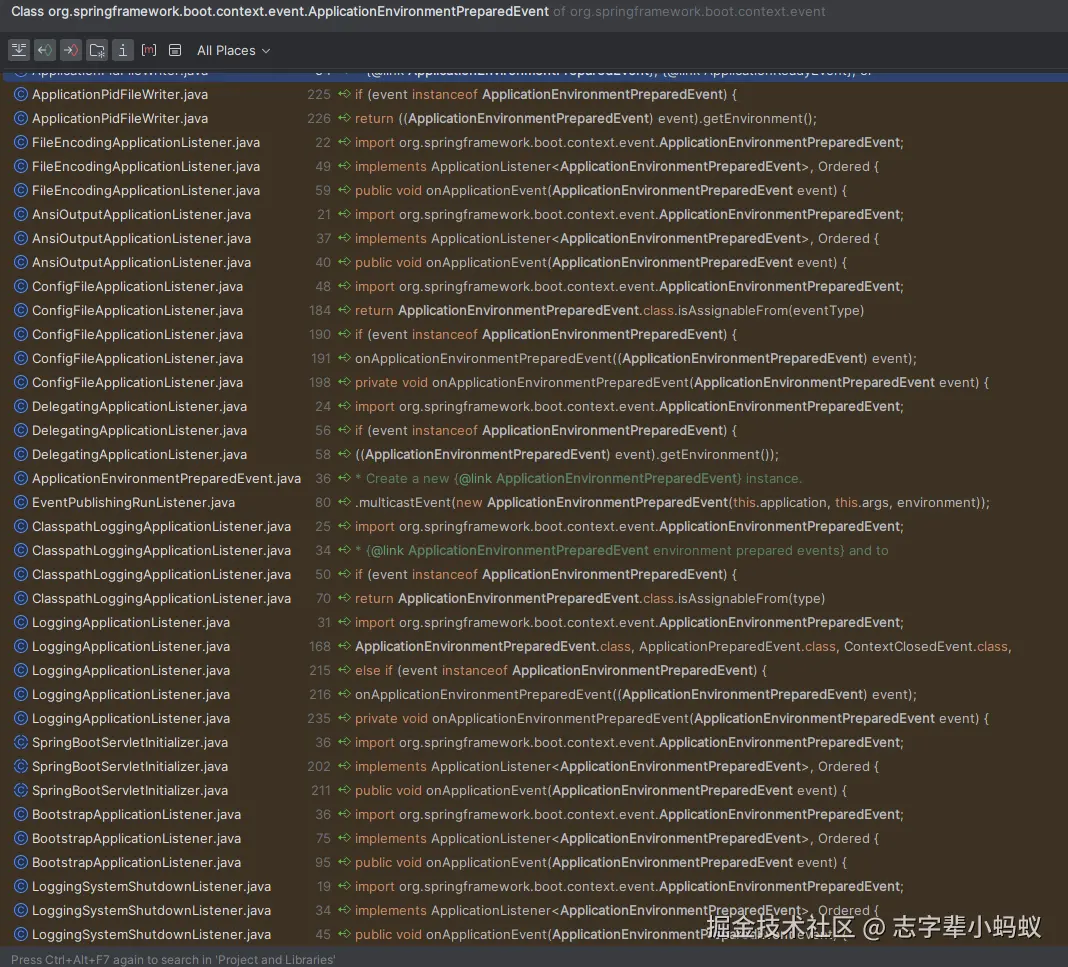Click class icon of AnsiOutputApplicationListener.java line 40 row
This screenshot has height=967, width=1068.
pos(21,262)
